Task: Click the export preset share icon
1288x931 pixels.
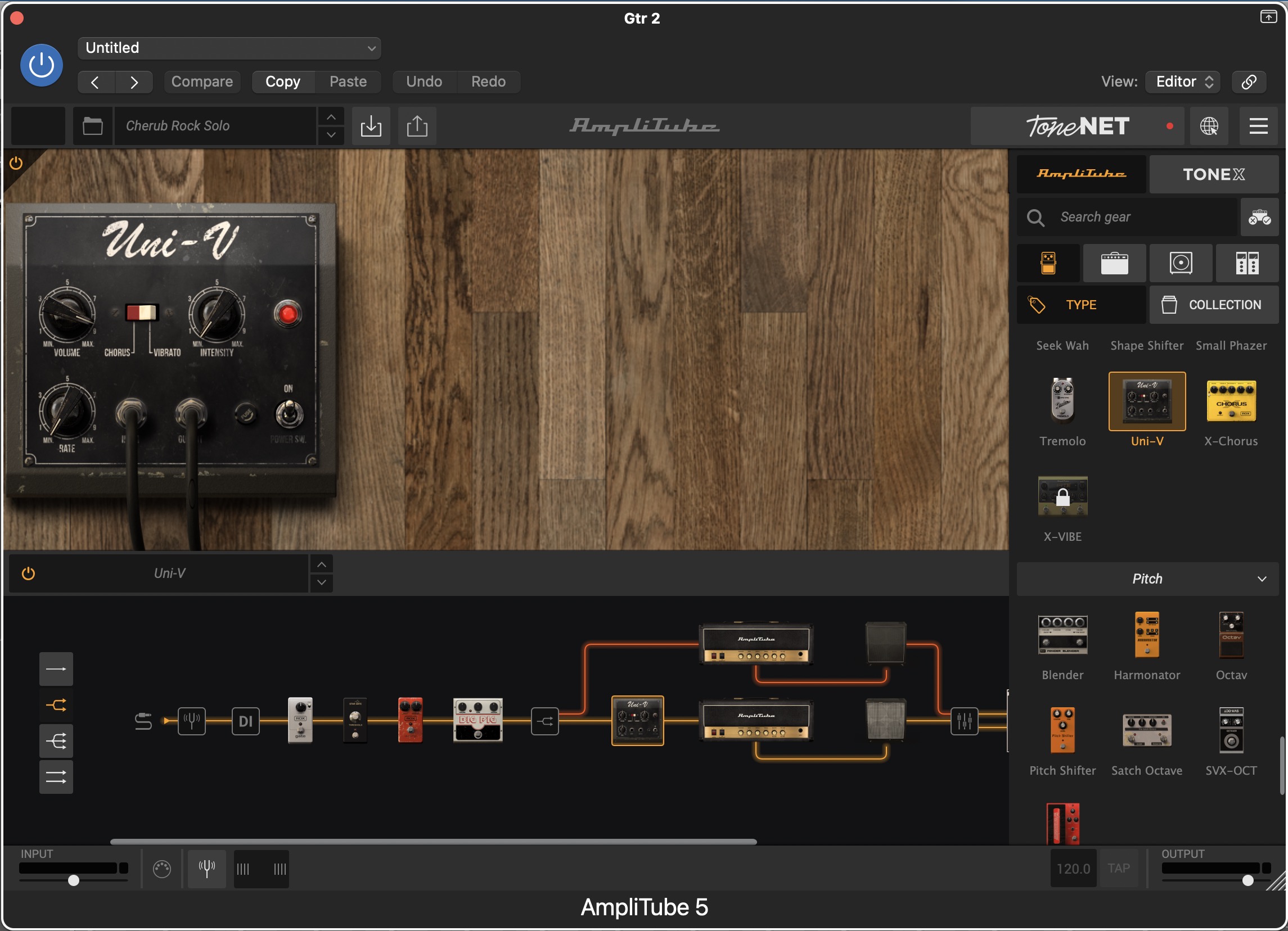Action: point(417,125)
